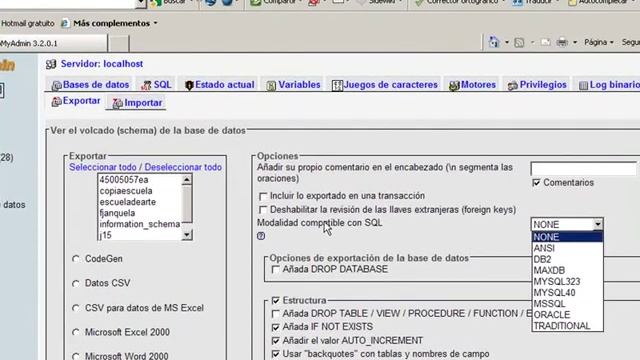Choose DB2 in compatibility list
Image resolution: width=640 pixels, height=360 pixels.
(567, 259)
